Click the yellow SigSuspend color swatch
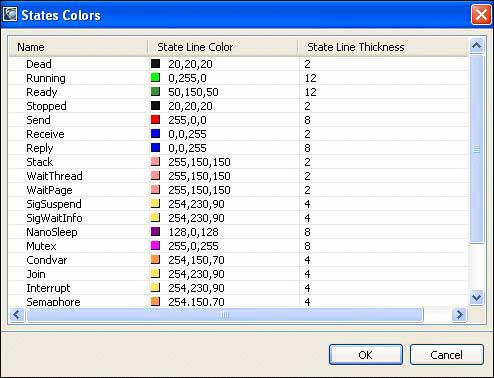This screenshot has height=378, width=494. (x=155, y=204)
